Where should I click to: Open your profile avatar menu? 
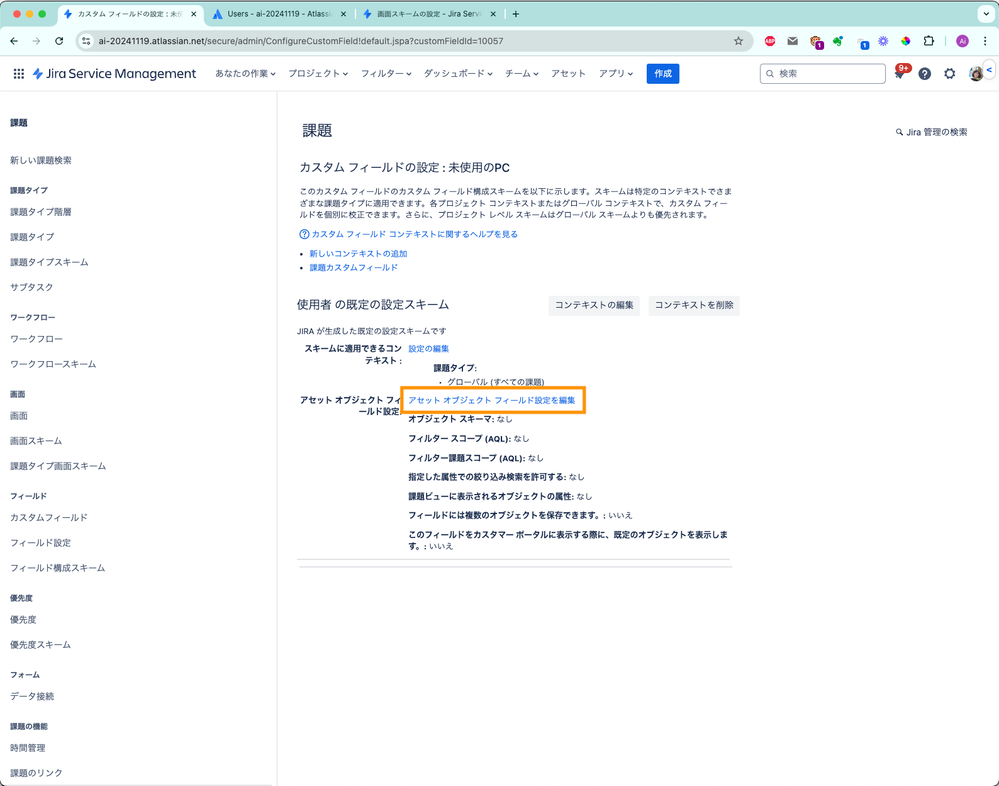(x=975, y=73)
